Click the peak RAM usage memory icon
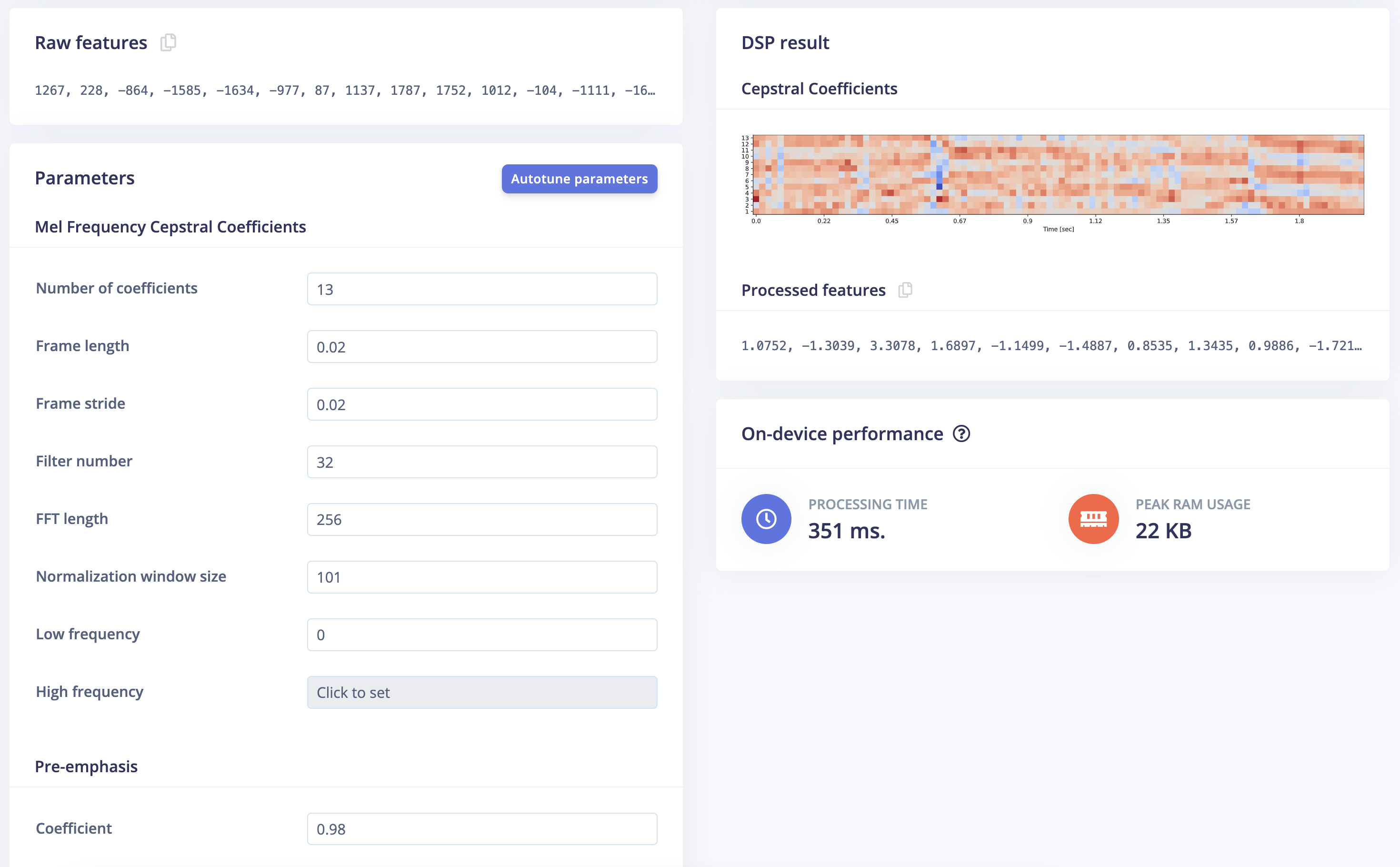 click(1093, 519)
